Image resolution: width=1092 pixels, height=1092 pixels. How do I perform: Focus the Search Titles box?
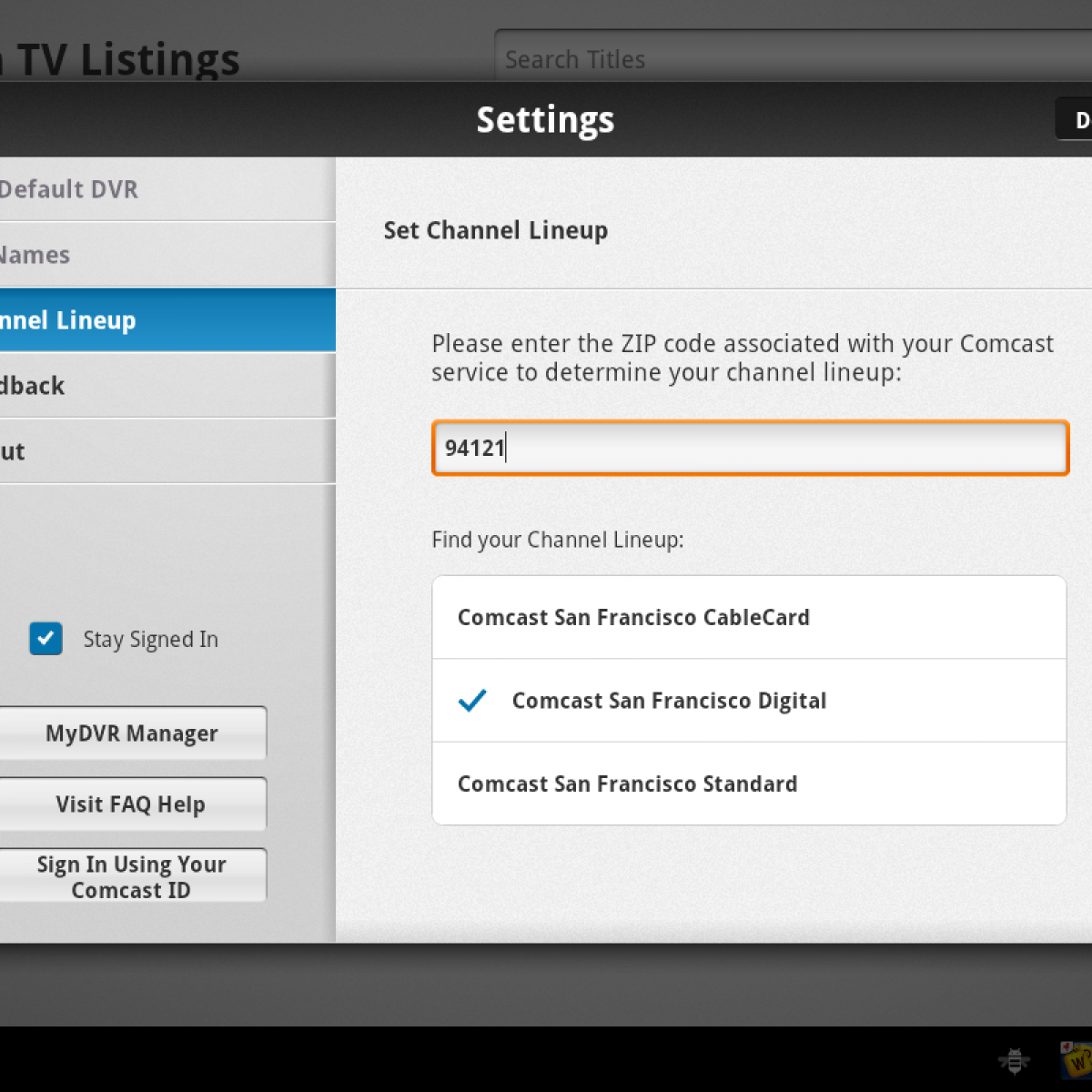click(x=792, y=59)
